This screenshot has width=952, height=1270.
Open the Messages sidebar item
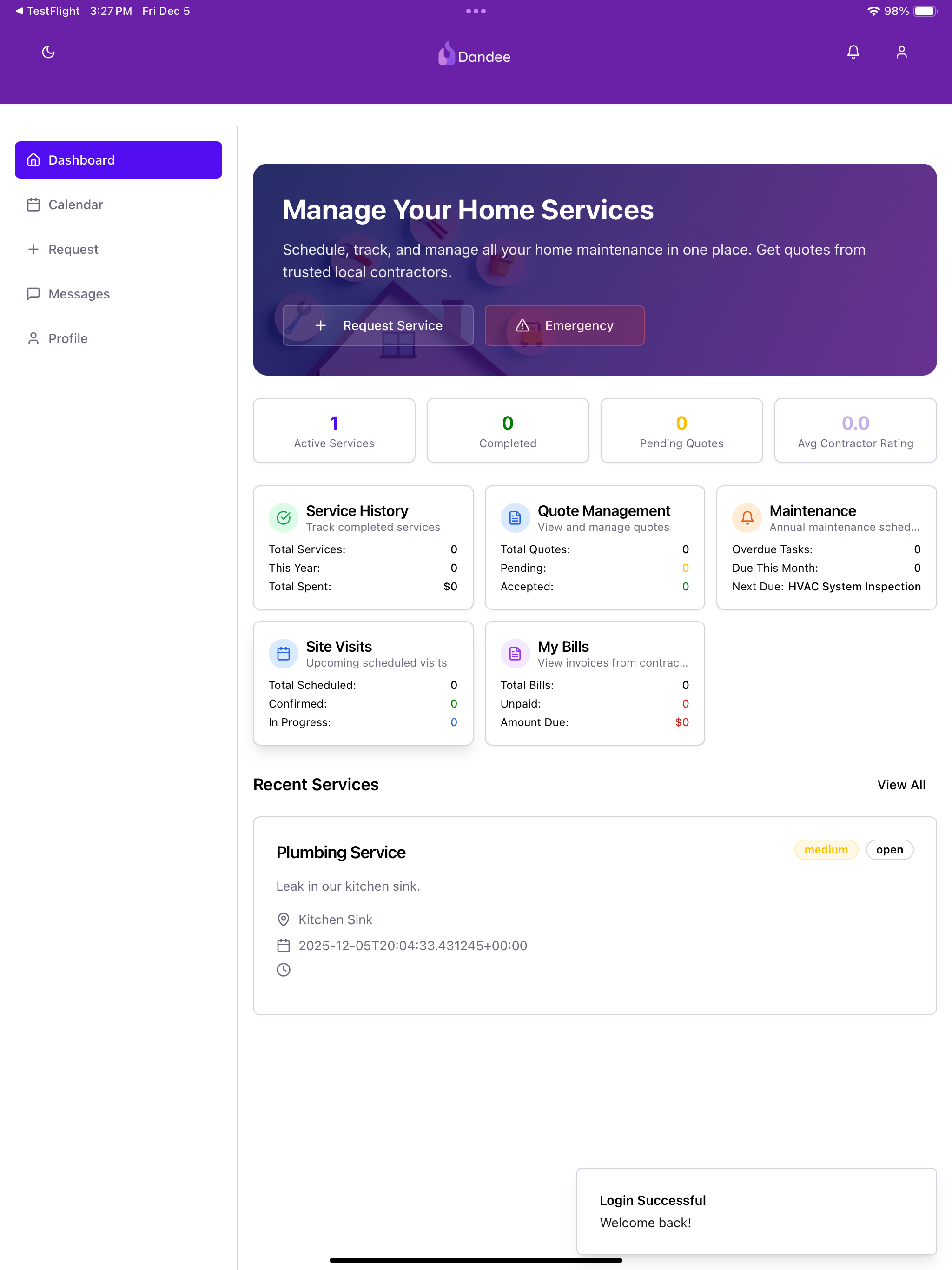pos(118,294)
